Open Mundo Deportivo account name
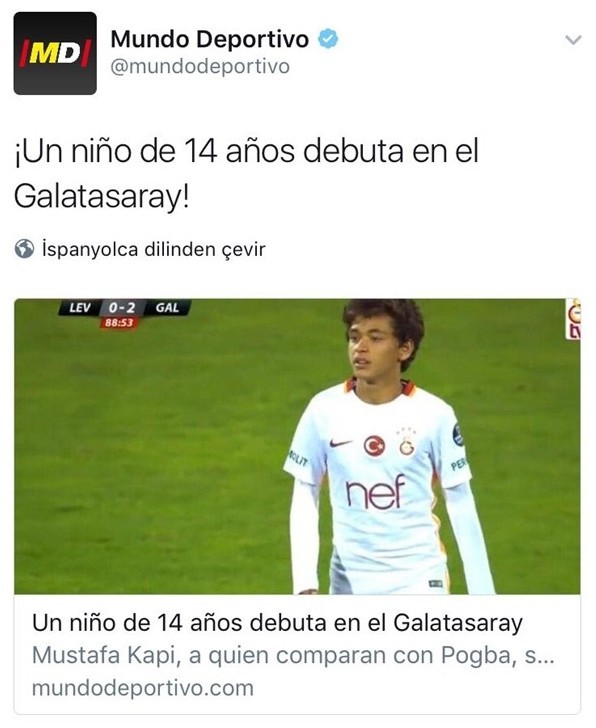Image resolution: width=596 pixels, height=728 pixels. (209, 39)
